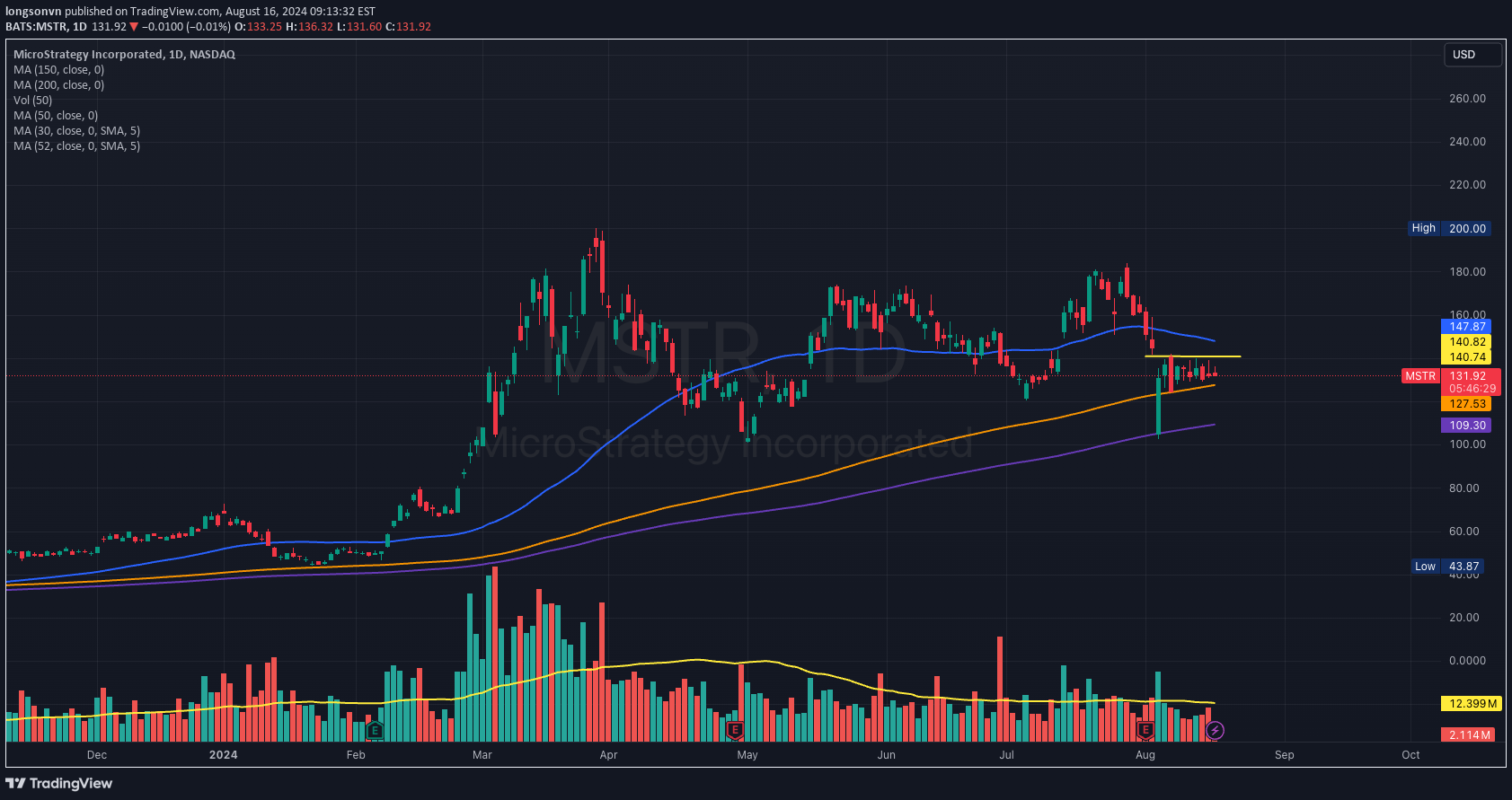The image size is (1512, 800).
Task: Click the yellow 140.82 price label
Action: (x=1466, y=342)
